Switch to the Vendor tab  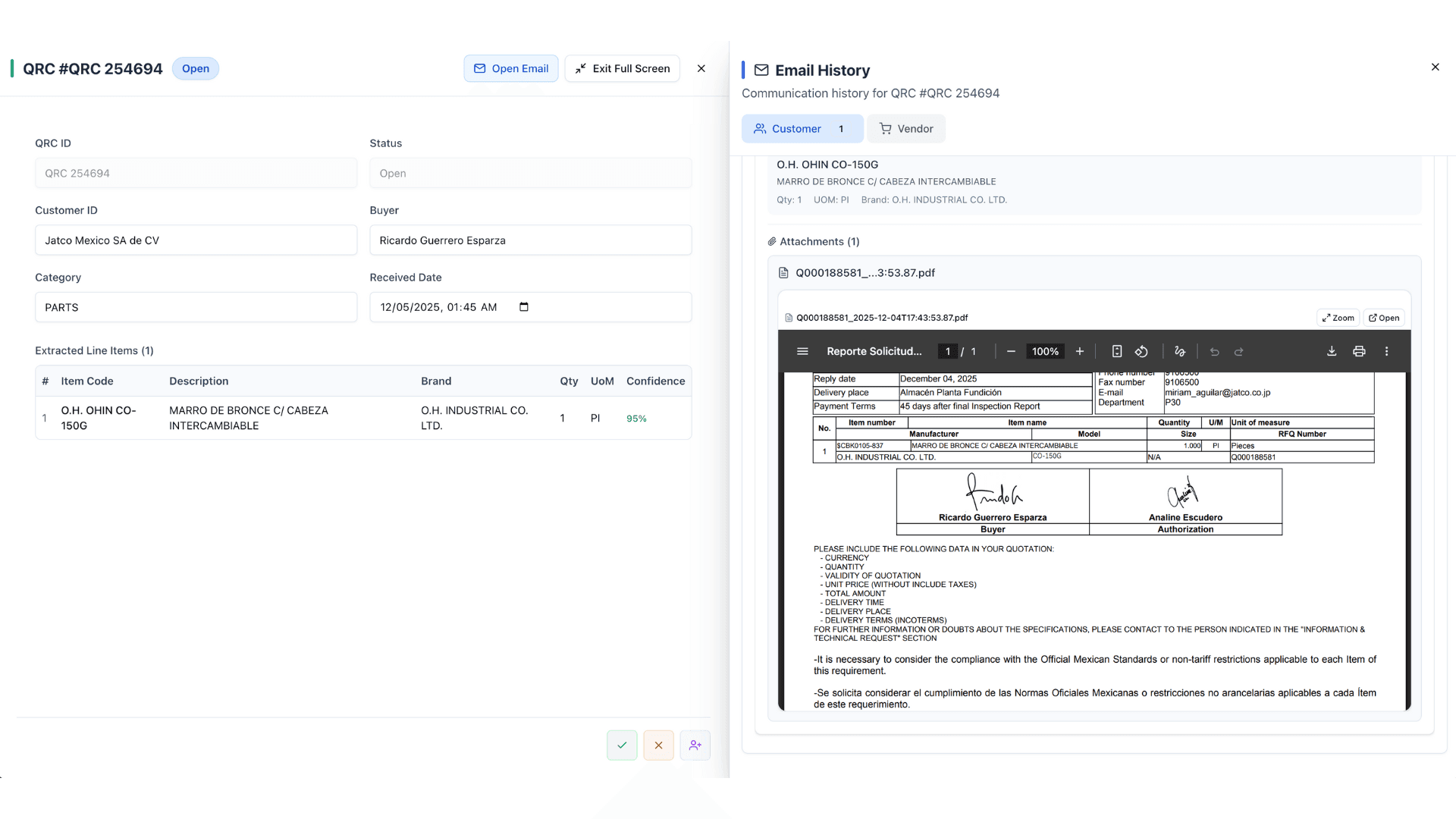pyautogui.click(x=906, y=128)
